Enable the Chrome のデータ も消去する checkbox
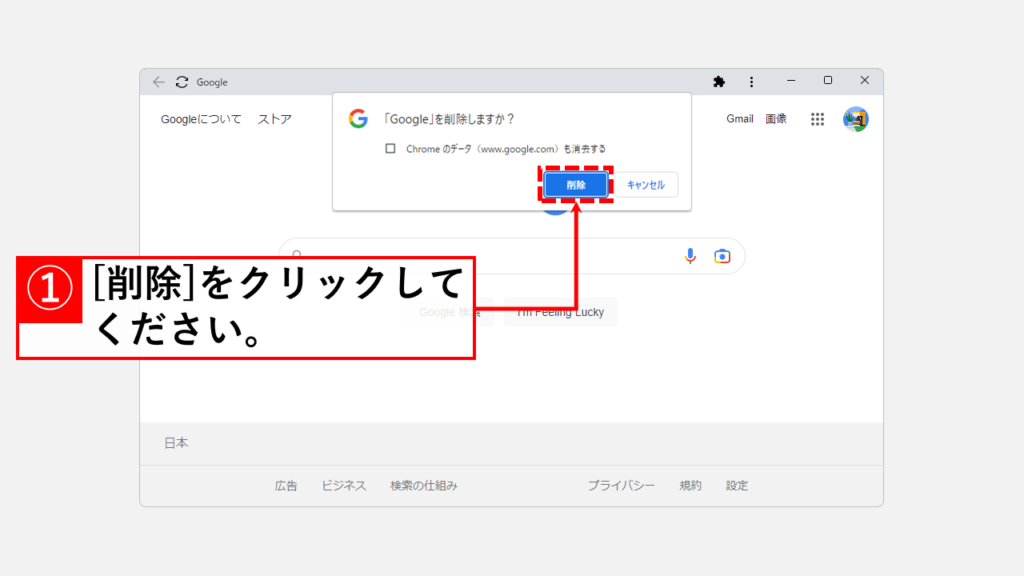 (x=390, y=149)
